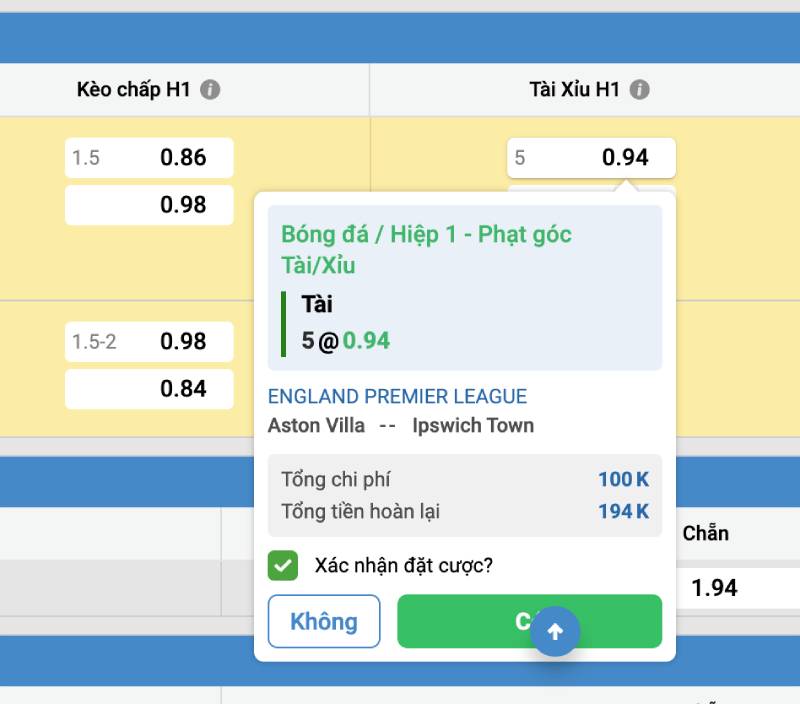The width and height of the screenshot is (800, 704).
Task: Select the 0.84 handicap odds
Action: [149, 389]
